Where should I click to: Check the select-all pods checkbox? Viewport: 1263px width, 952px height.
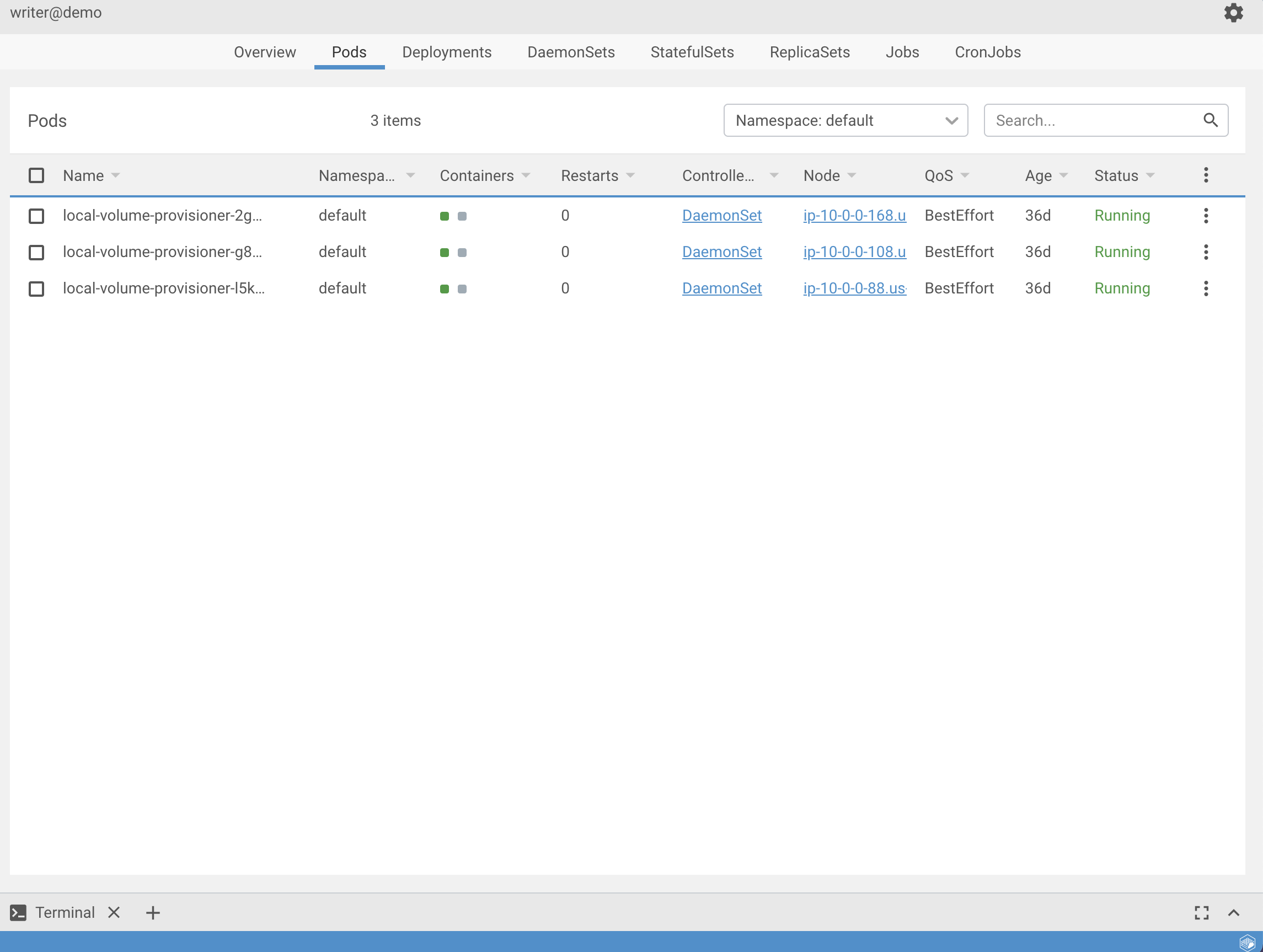tap(36, 175)
